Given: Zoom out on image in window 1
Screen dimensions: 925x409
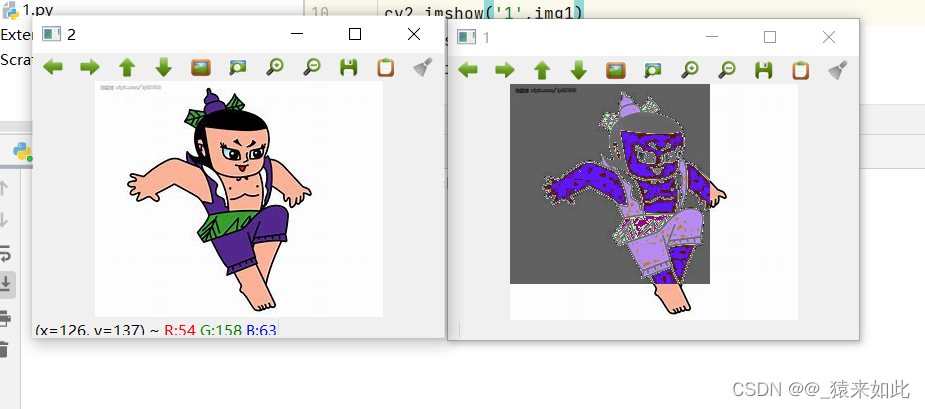Looking at the screenshot, I should pyautogui.click(x=727, y=70).
